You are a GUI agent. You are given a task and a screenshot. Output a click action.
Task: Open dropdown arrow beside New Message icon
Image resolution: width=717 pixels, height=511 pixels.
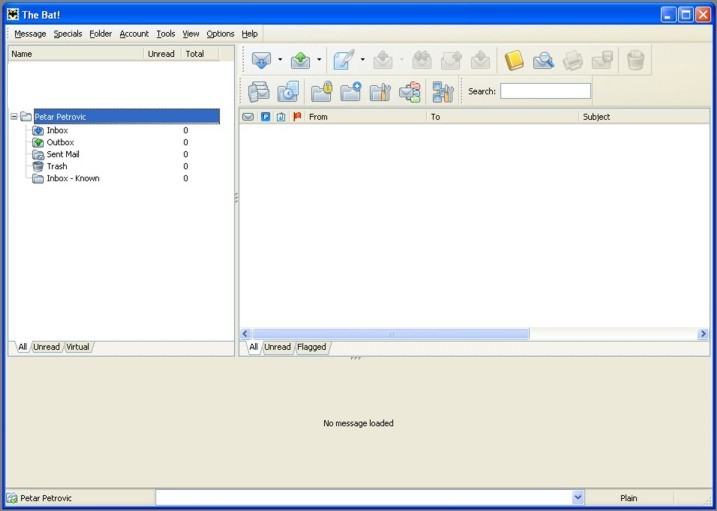pos(363,59)
